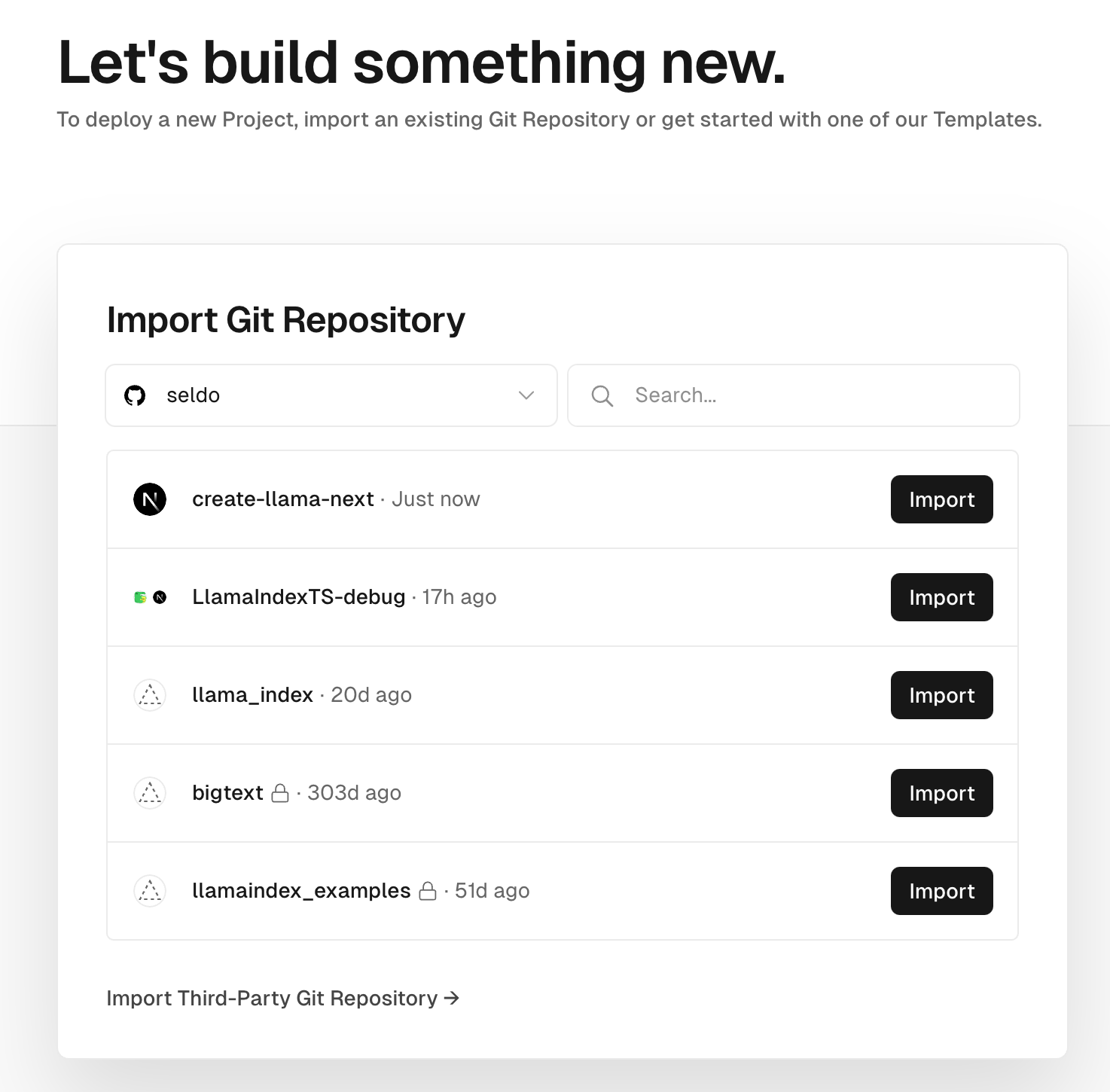1110x1092 pixels.
Task: Click the triangle icon beside llamaindex_examples
Action: click(x=150, y=891)
